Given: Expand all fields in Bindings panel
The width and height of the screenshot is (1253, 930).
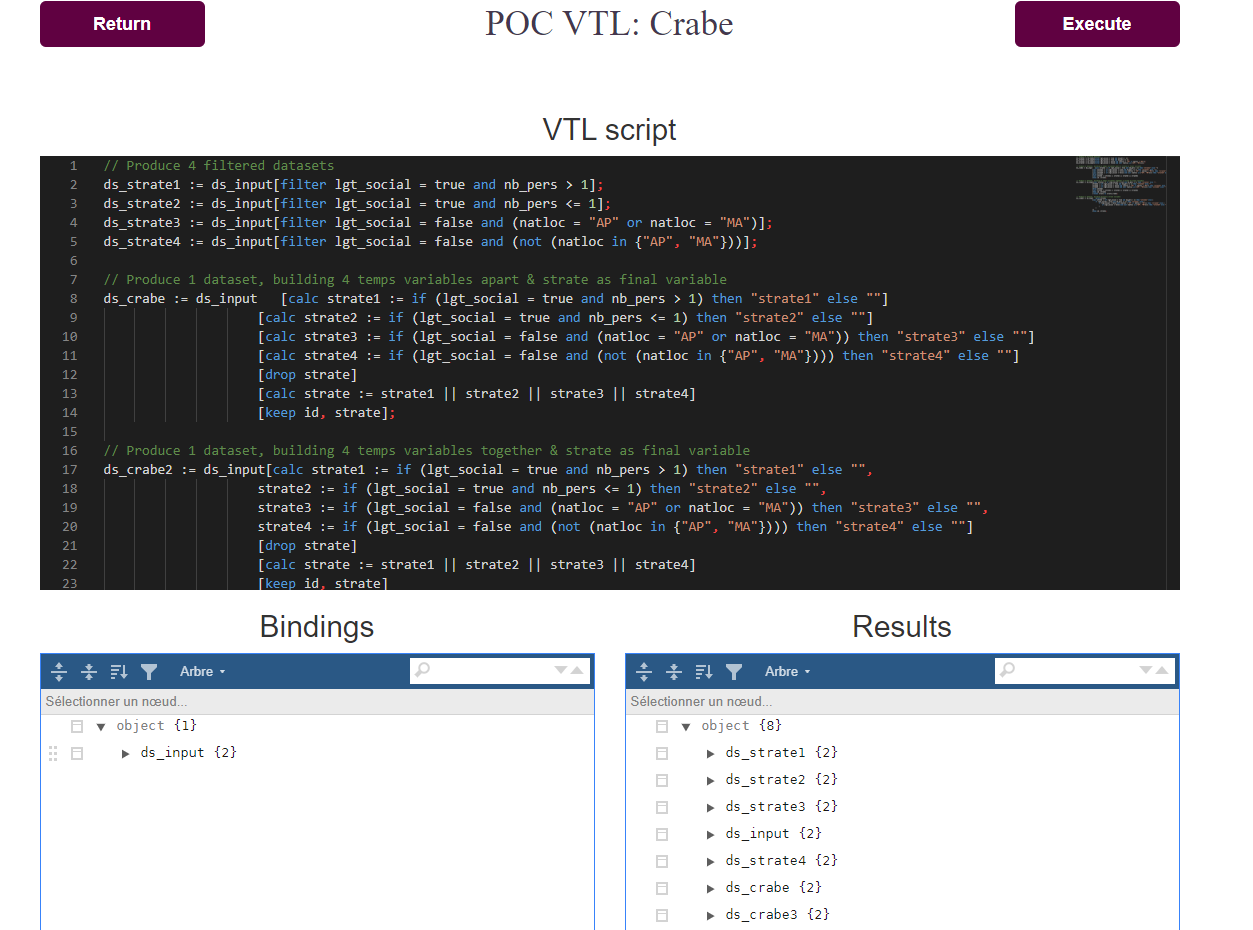Looking at the screenshot, I should click(59, 672).
